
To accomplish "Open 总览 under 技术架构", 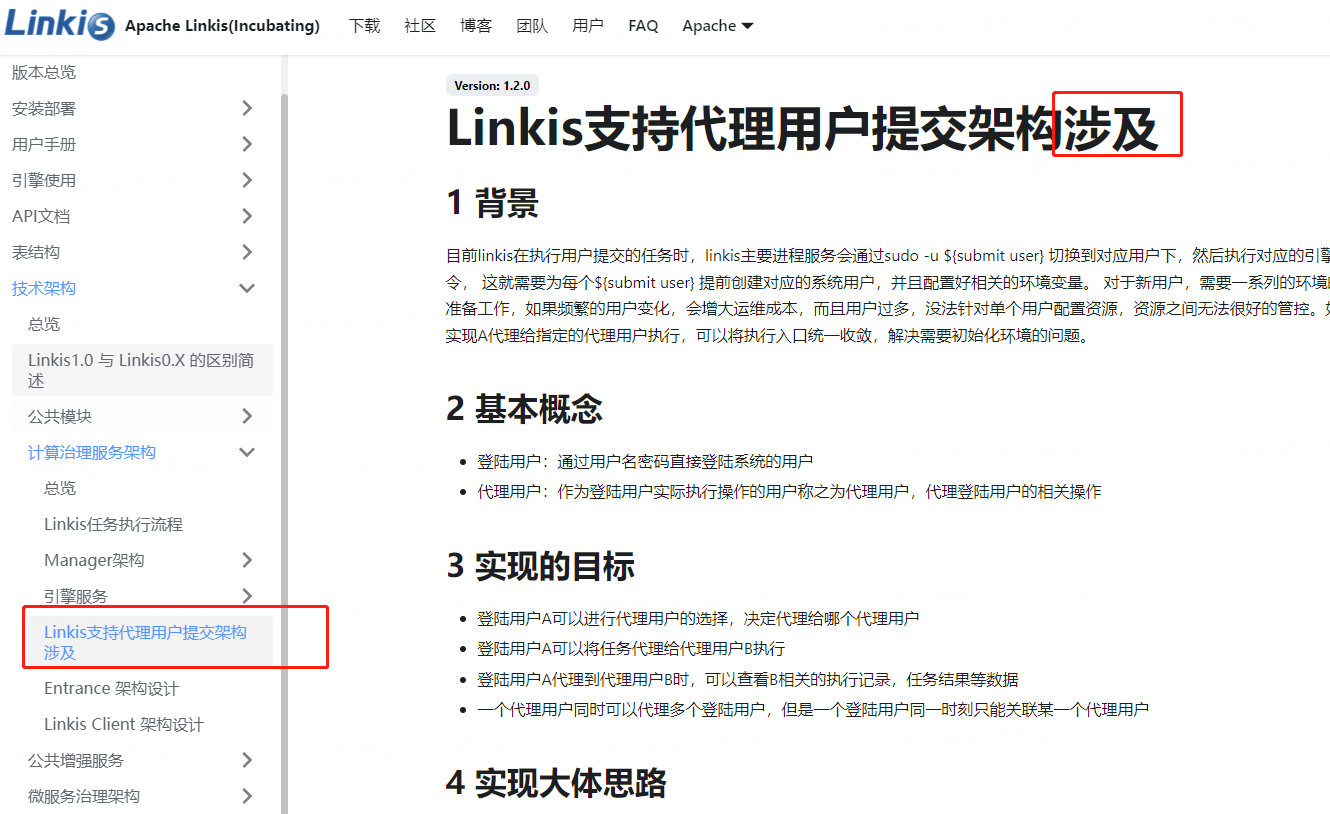I will tap(44, 324).
